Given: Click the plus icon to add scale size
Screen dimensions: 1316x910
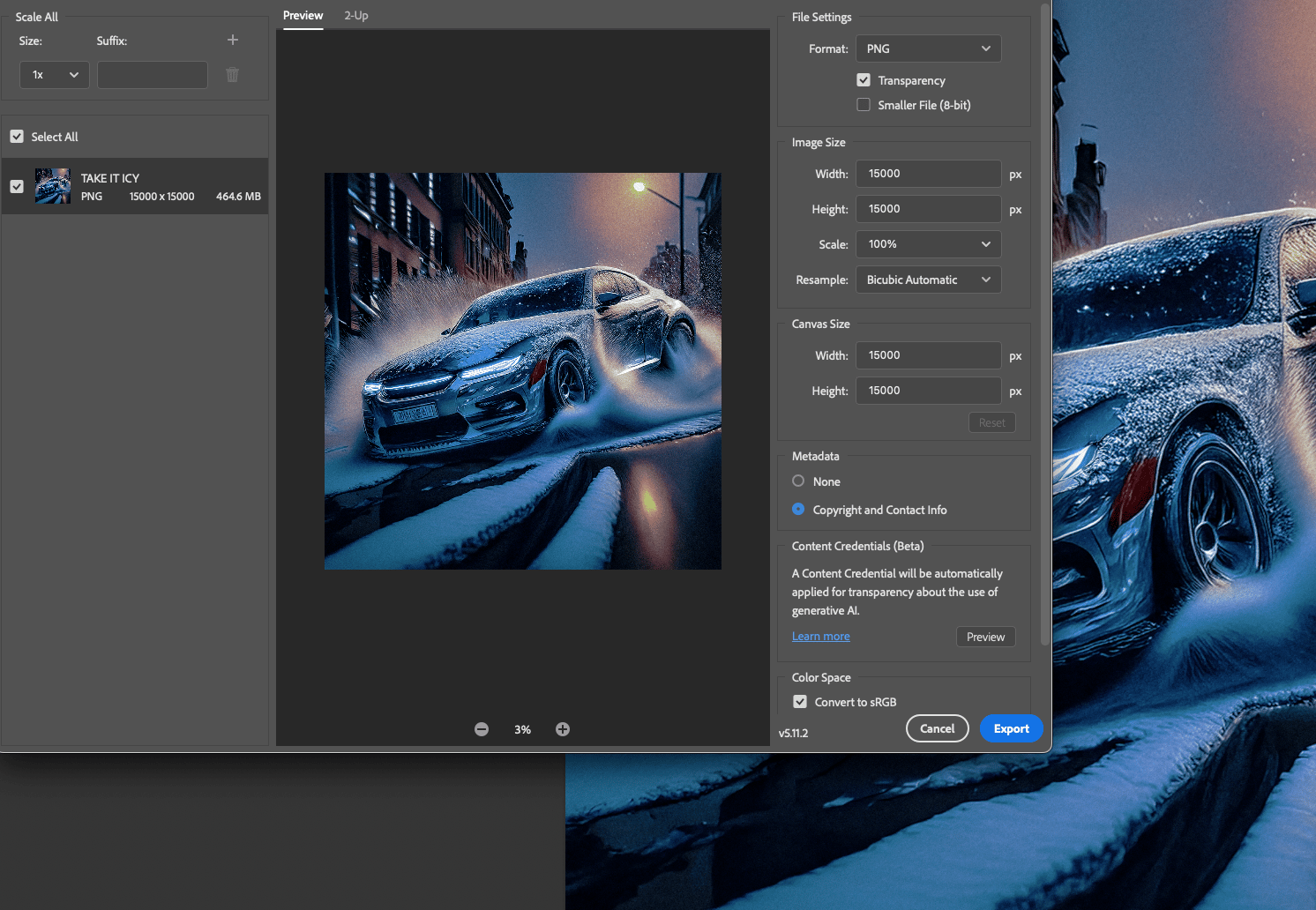Looking at the screenshot, I should tap(233, 40).
